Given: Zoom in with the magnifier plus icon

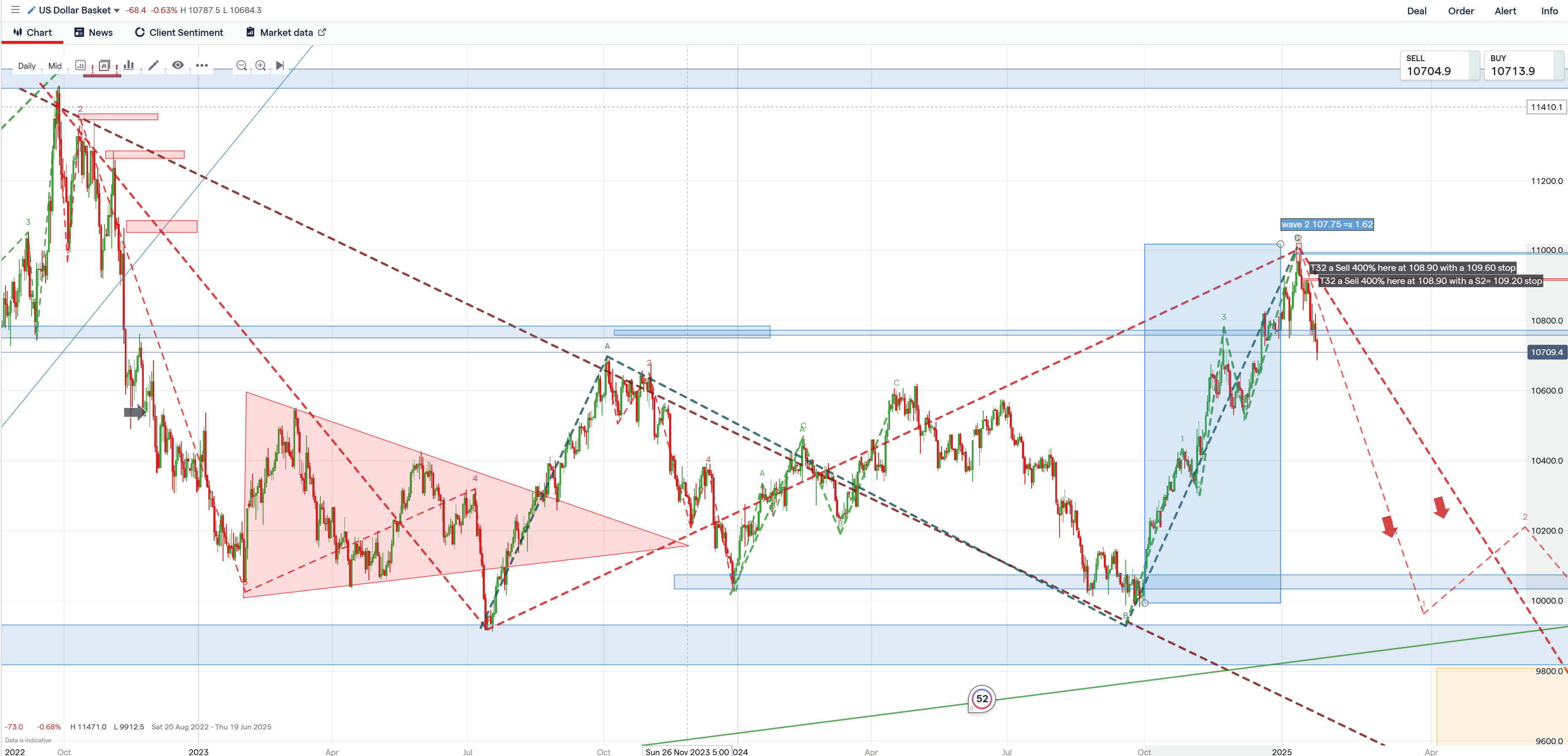Looking at the screenshot, I should pos(261,65).
